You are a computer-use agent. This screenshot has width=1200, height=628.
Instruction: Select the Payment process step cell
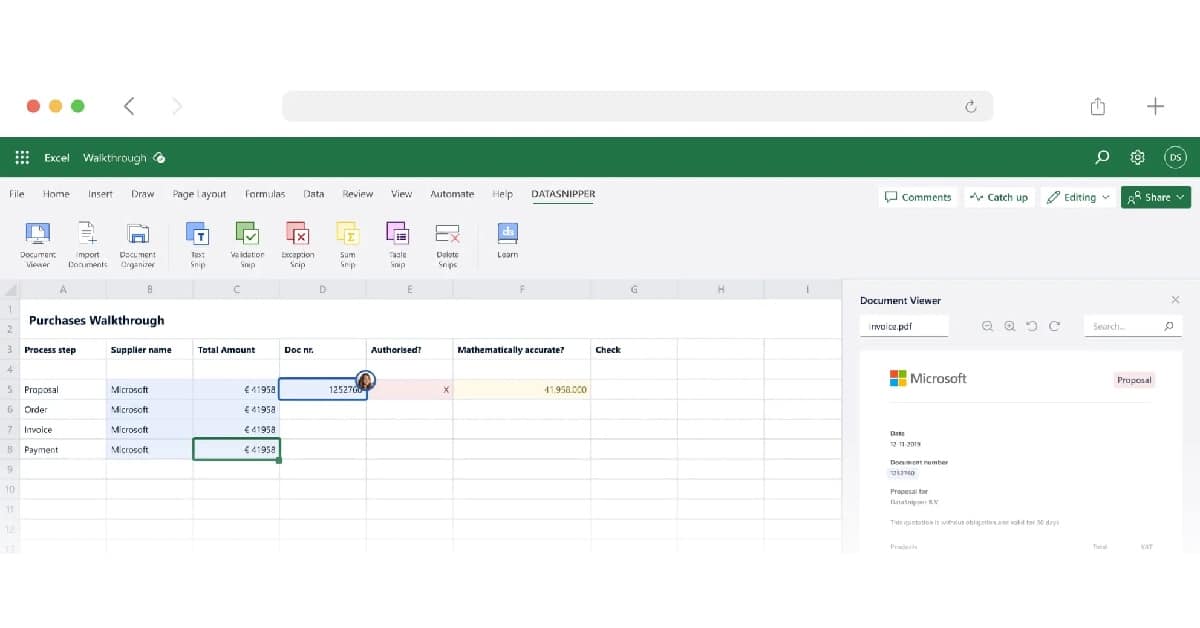(63, 450)
